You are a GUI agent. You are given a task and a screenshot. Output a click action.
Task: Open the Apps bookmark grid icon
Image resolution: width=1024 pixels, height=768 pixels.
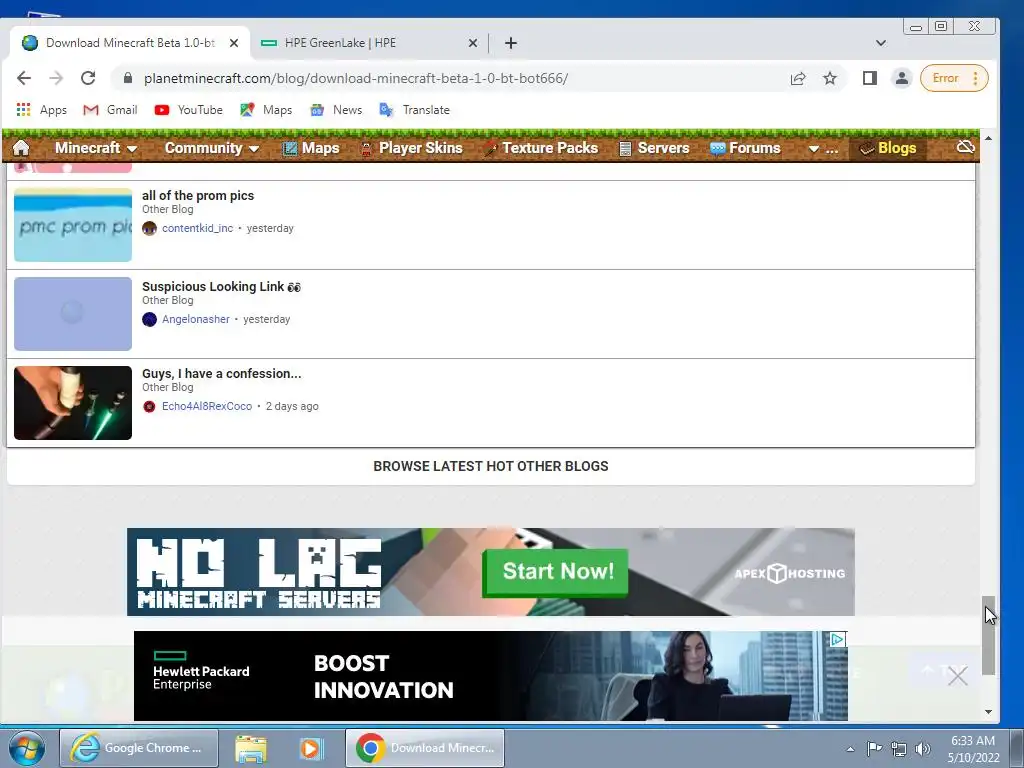pyautogui.click(x=24, y=110)
